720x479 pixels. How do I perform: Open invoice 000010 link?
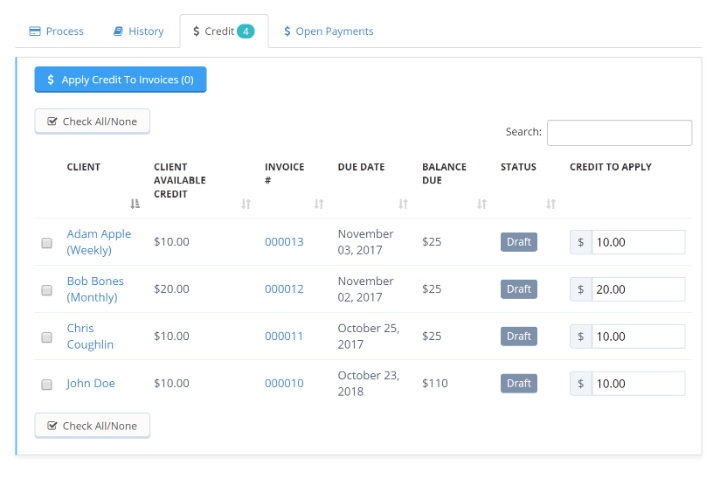(x=284, y=383)
